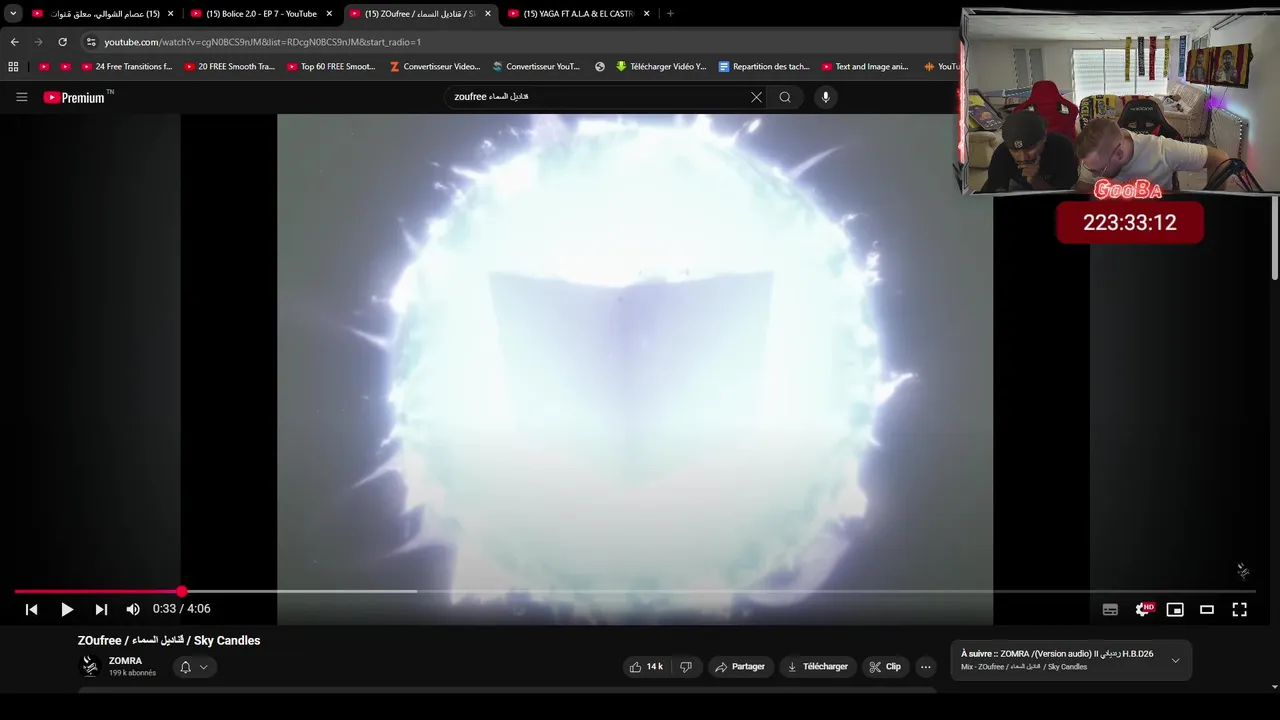The image size is (1280, 720).
Task: Toggle subtitles on the player
Action: click(1110, 609)
